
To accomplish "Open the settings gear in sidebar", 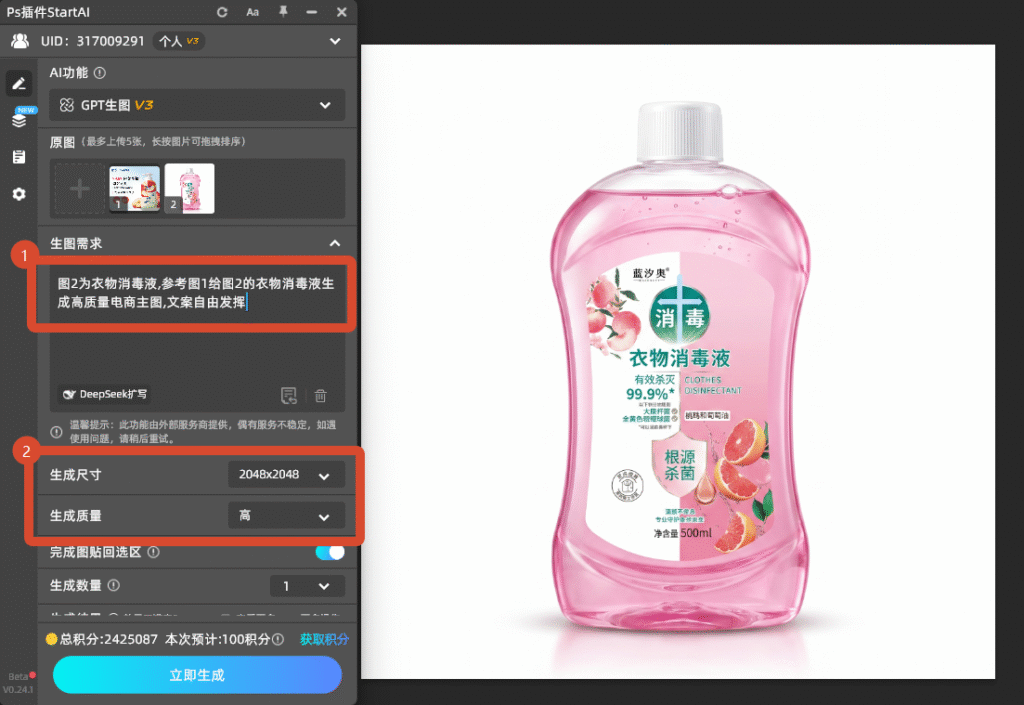I will [x=19, y=194].
